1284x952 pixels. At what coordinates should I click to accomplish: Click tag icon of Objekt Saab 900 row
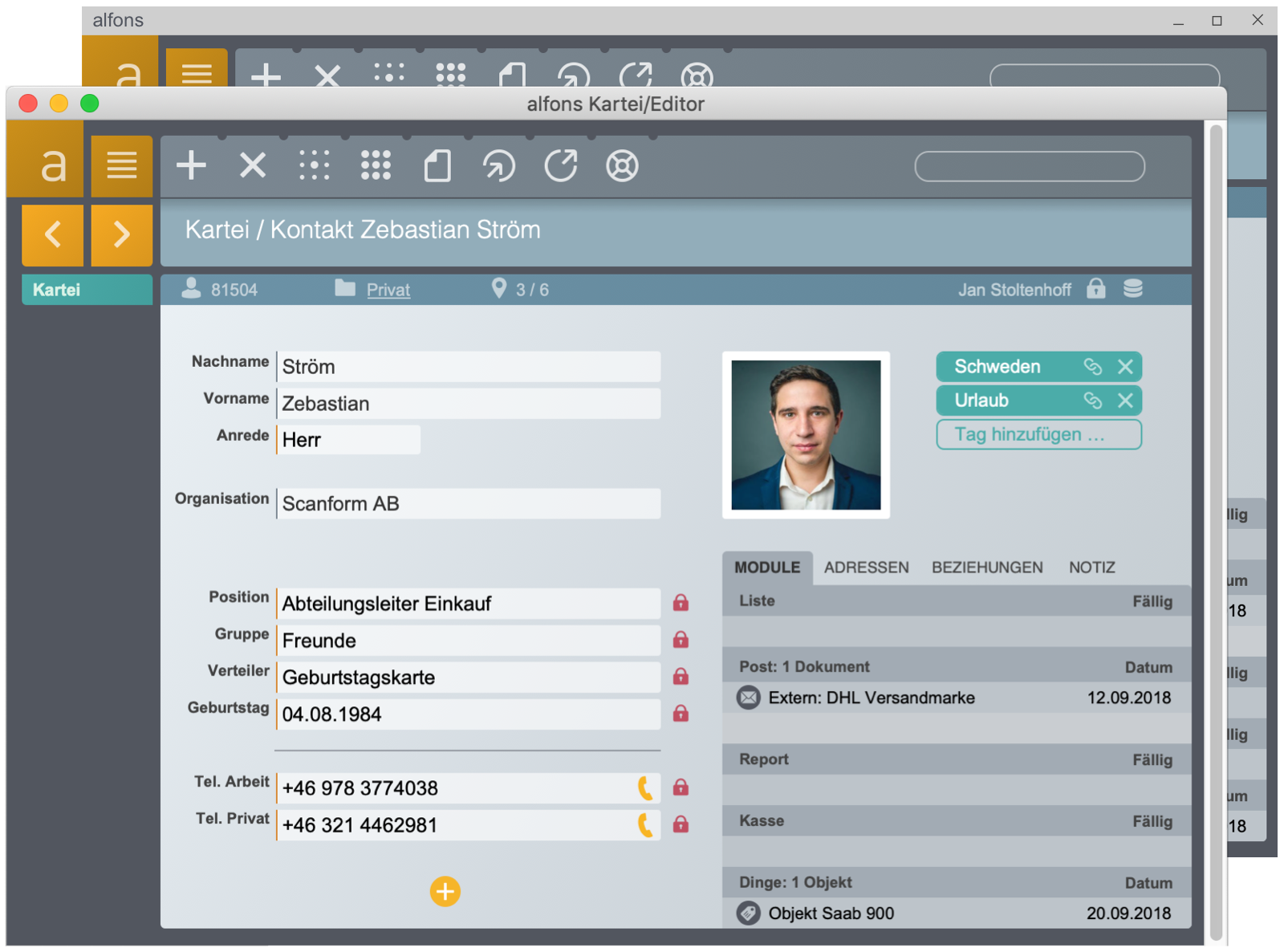pos(749,913)
